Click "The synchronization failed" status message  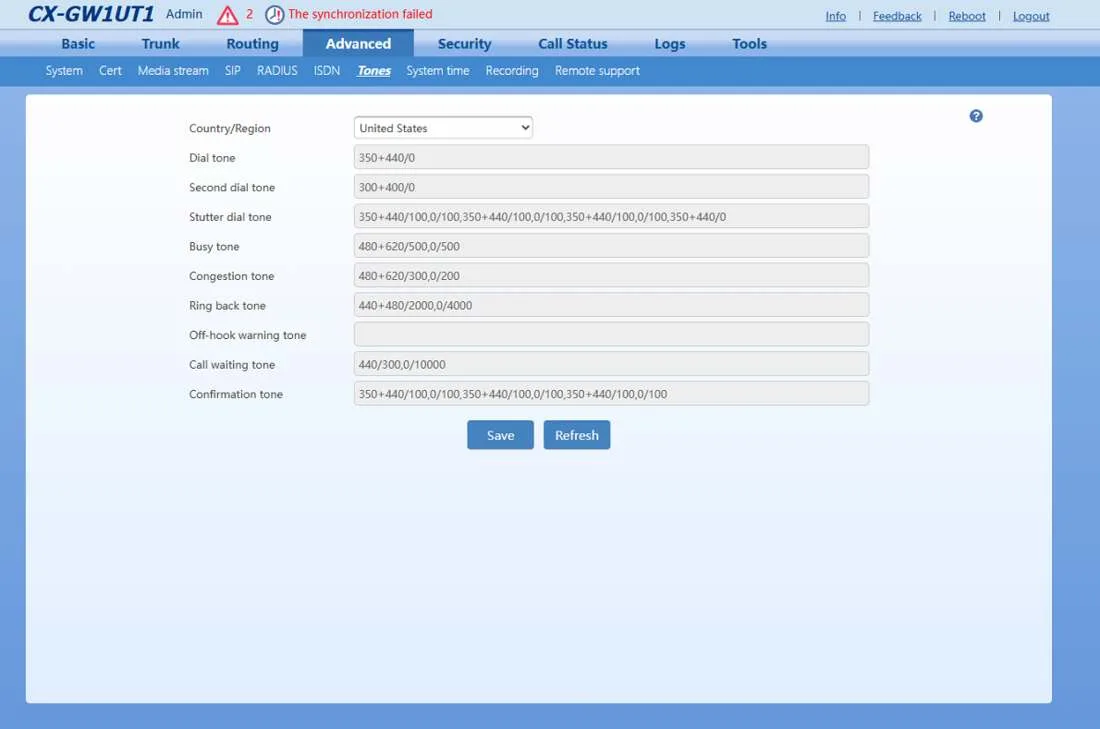360,14
